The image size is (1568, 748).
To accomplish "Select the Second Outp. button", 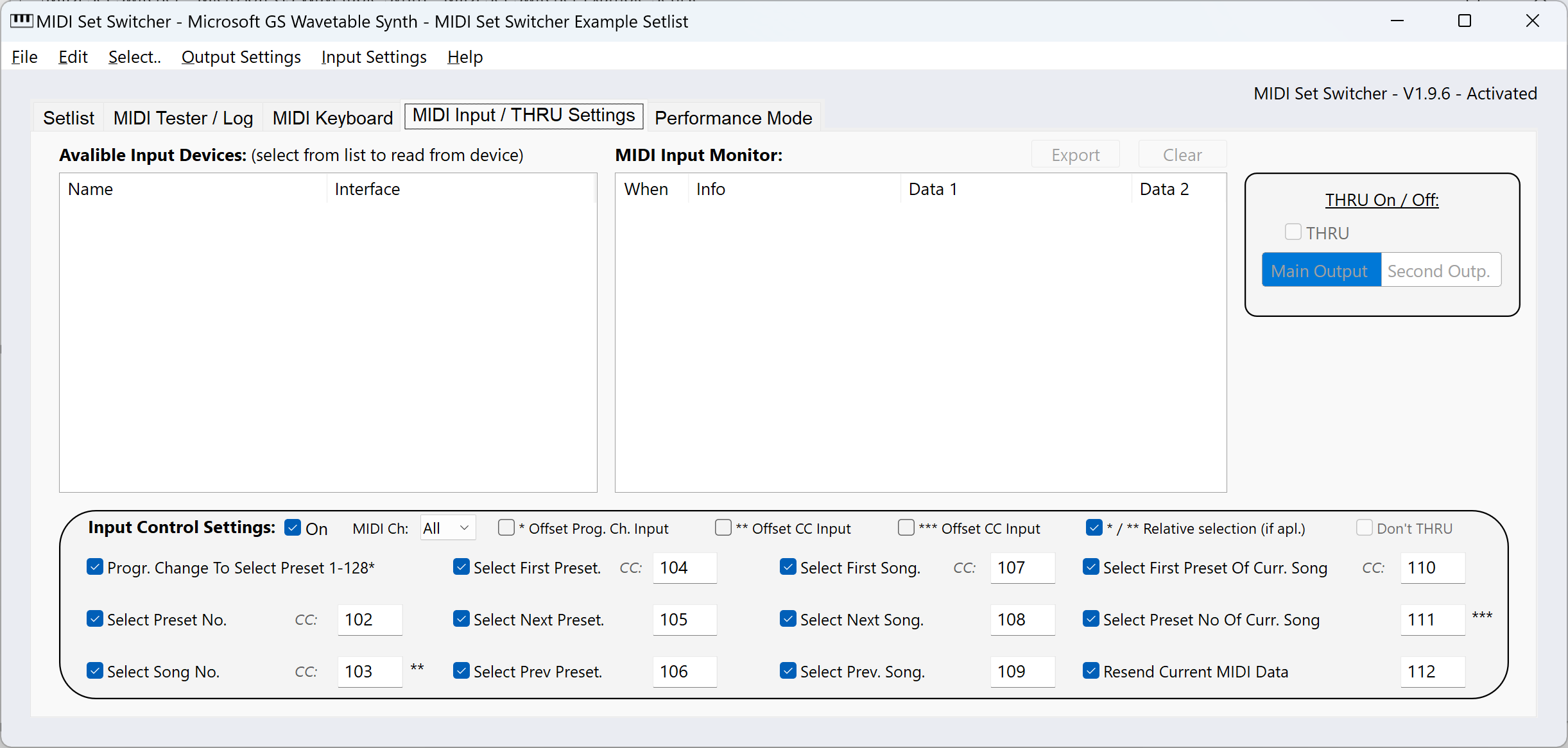I will click(1440, 271).
